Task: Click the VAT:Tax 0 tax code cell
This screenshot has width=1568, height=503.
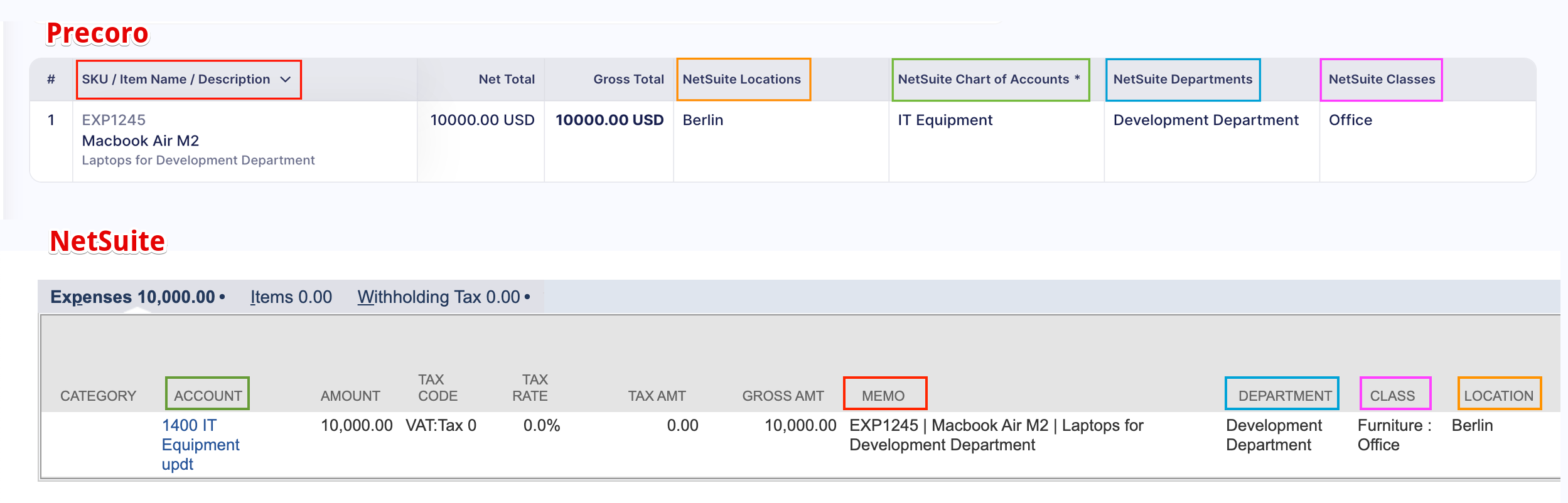Action: tap(441, 425)
